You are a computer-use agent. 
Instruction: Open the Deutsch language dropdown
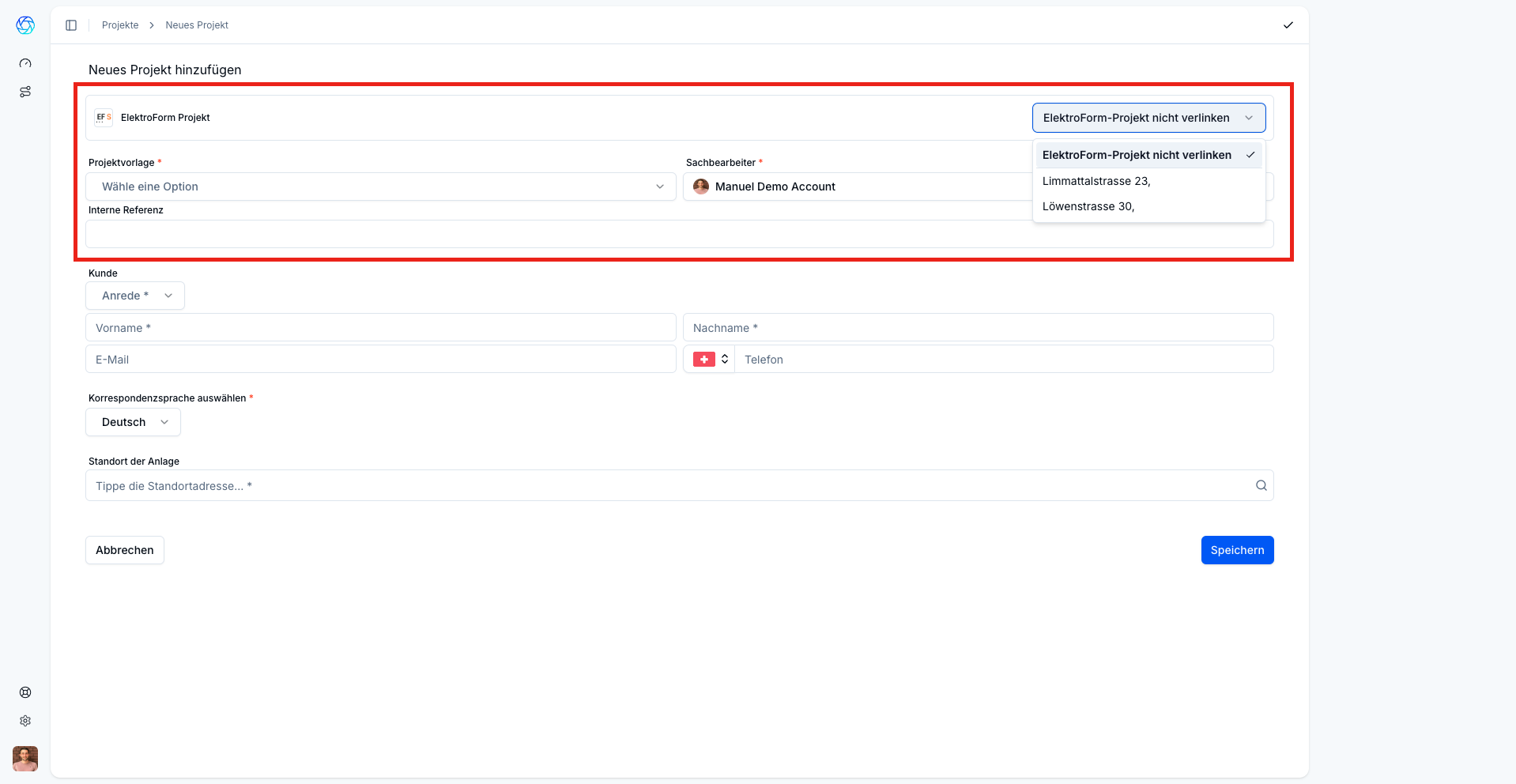[133, 422]
